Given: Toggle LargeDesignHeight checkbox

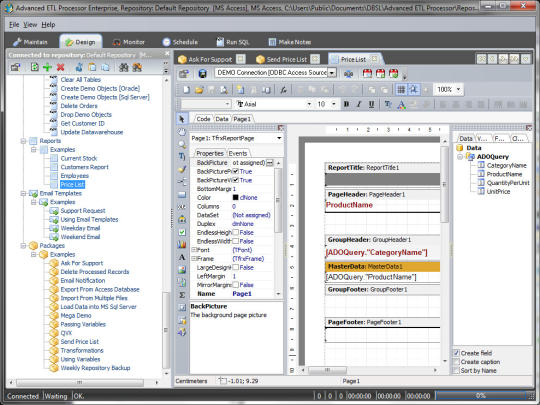Looking at the screenshot, I should click(236, 267).
